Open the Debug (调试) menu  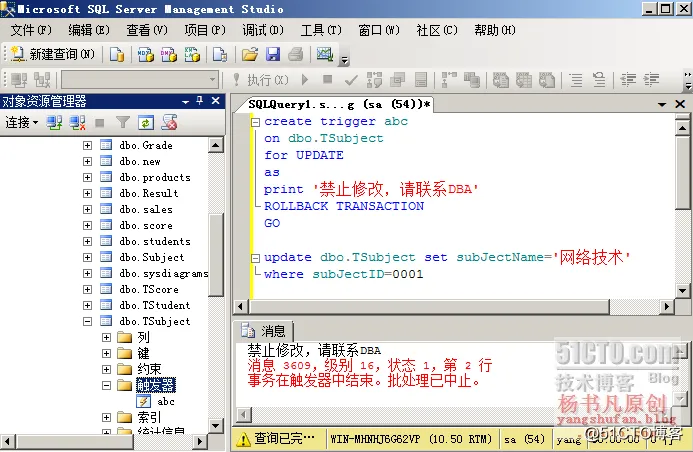263,30
